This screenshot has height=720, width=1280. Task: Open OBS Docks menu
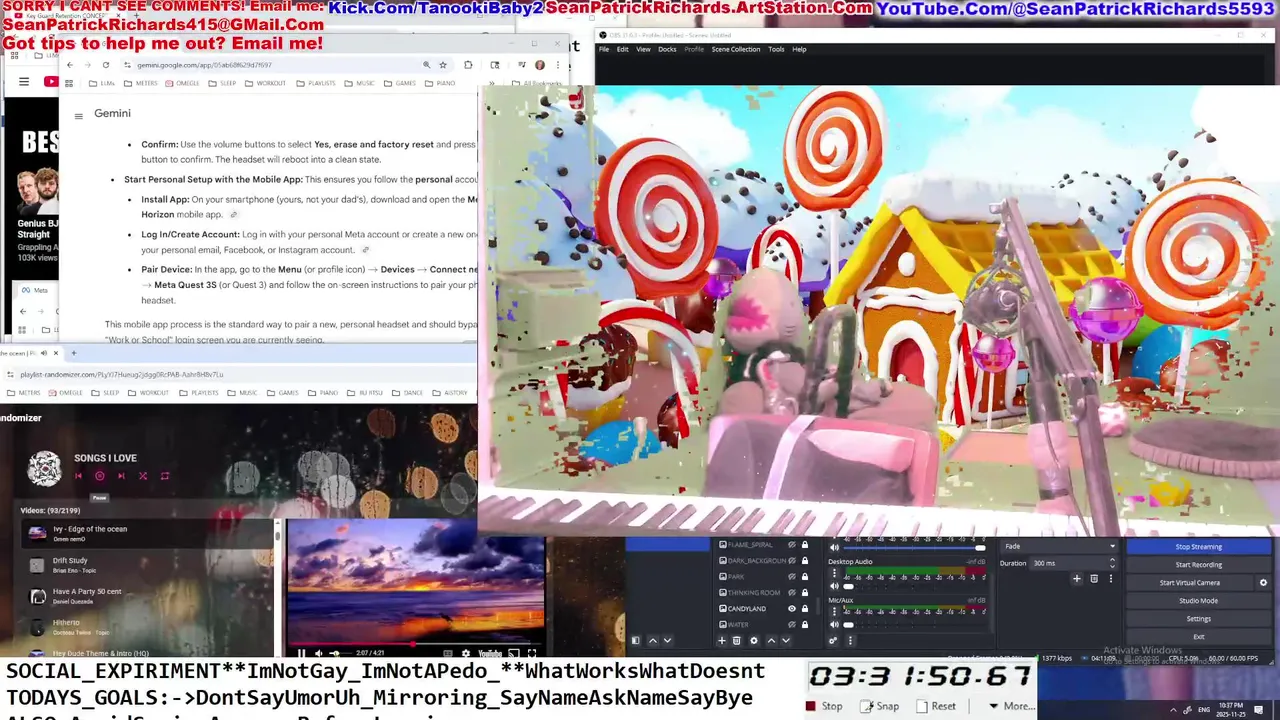point(667,49)
